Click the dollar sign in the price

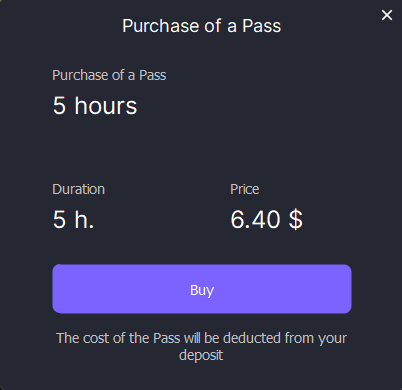pyautogui.click(x=296, y=220)
